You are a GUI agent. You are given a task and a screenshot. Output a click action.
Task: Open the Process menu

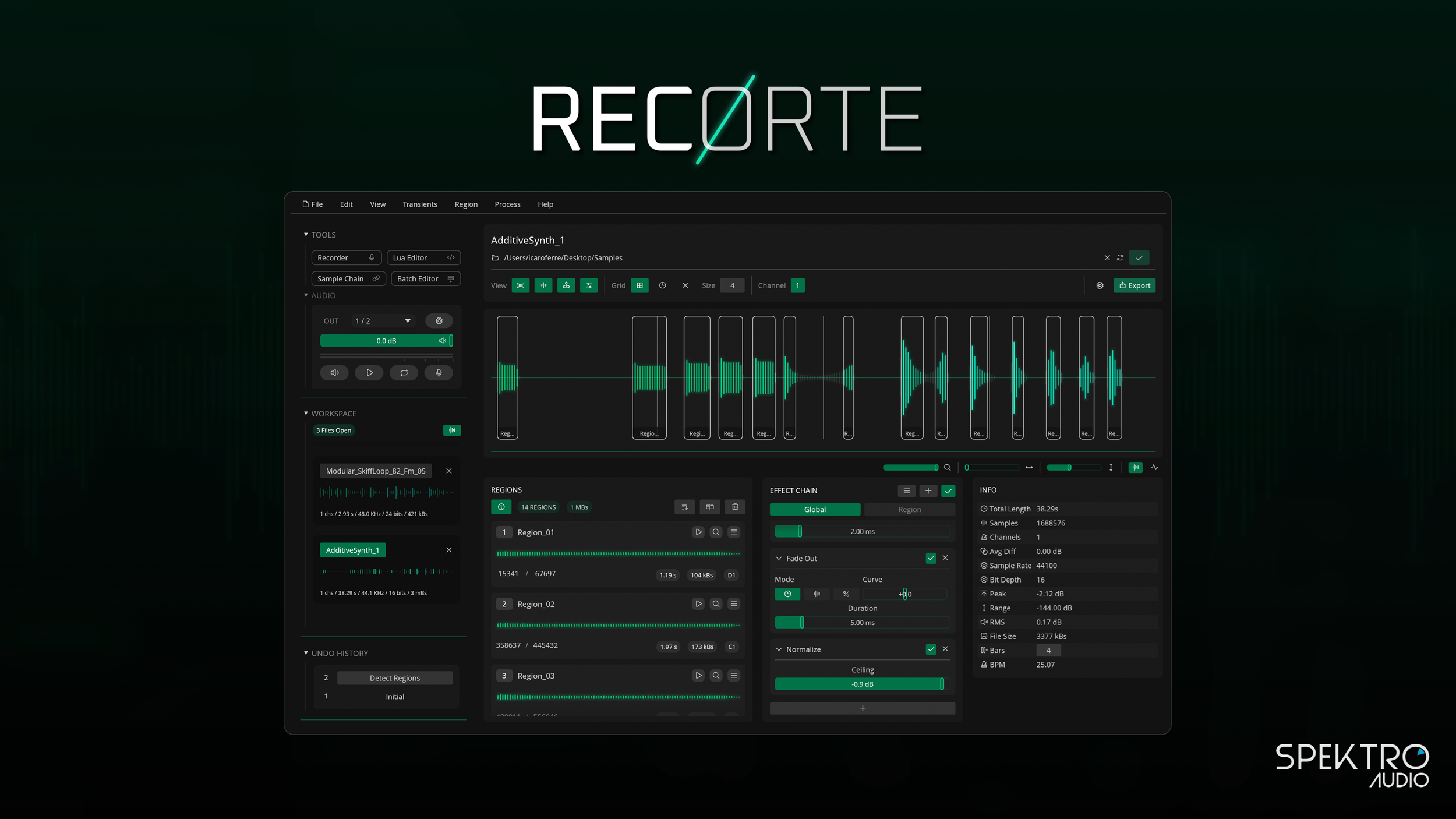(507, 204)
